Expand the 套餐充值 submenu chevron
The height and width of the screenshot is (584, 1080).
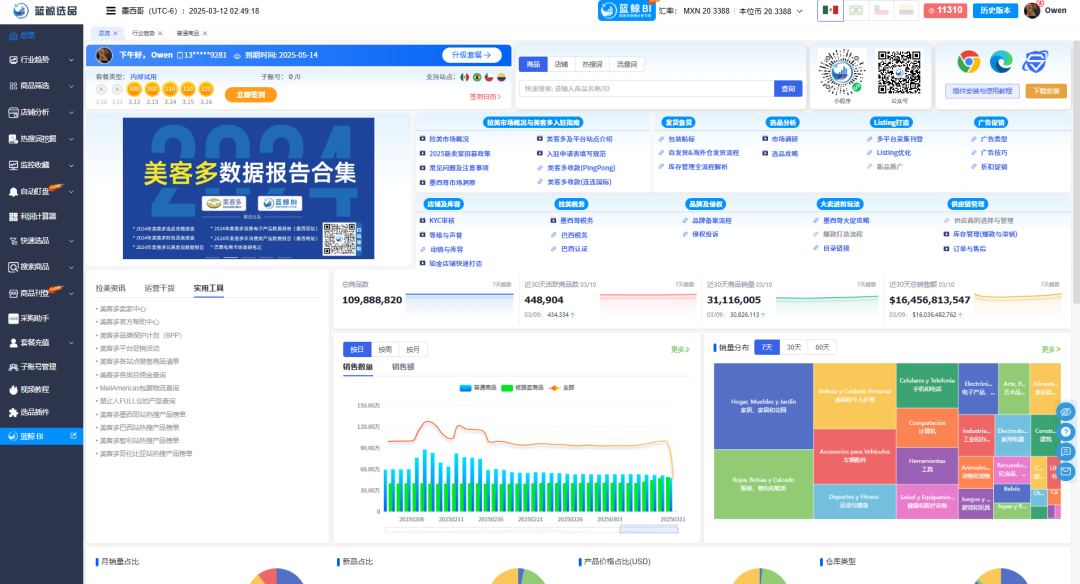71,343
